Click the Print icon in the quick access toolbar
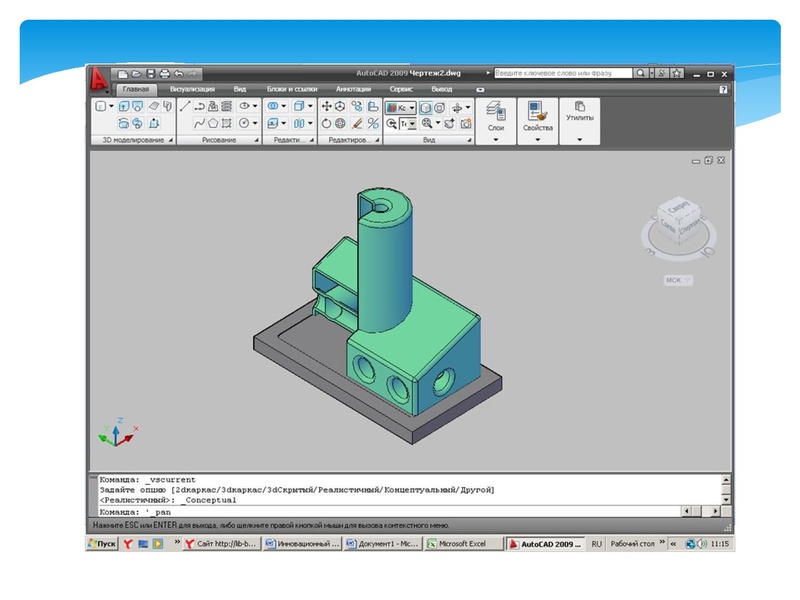The image size is (800, 600). (x=164, y=74)
